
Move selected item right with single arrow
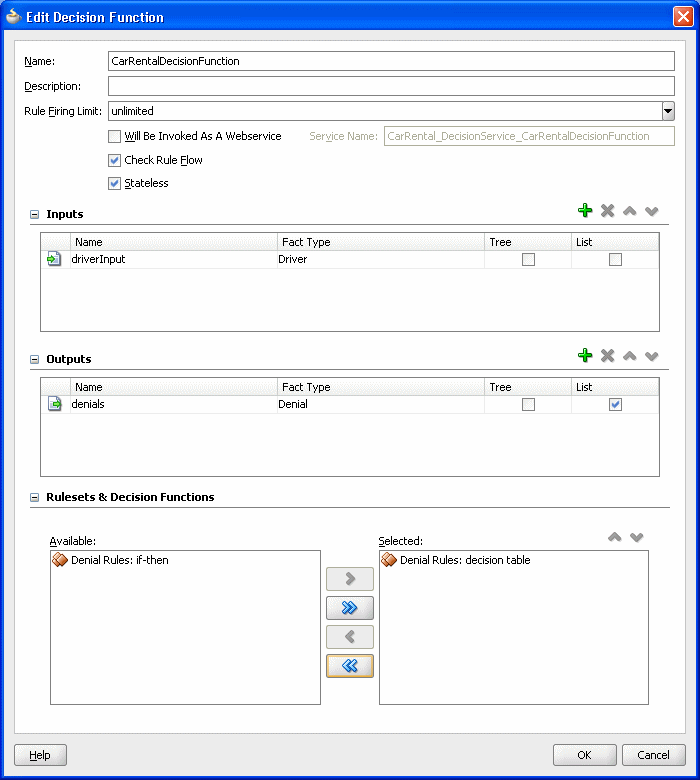coord(350,579)
